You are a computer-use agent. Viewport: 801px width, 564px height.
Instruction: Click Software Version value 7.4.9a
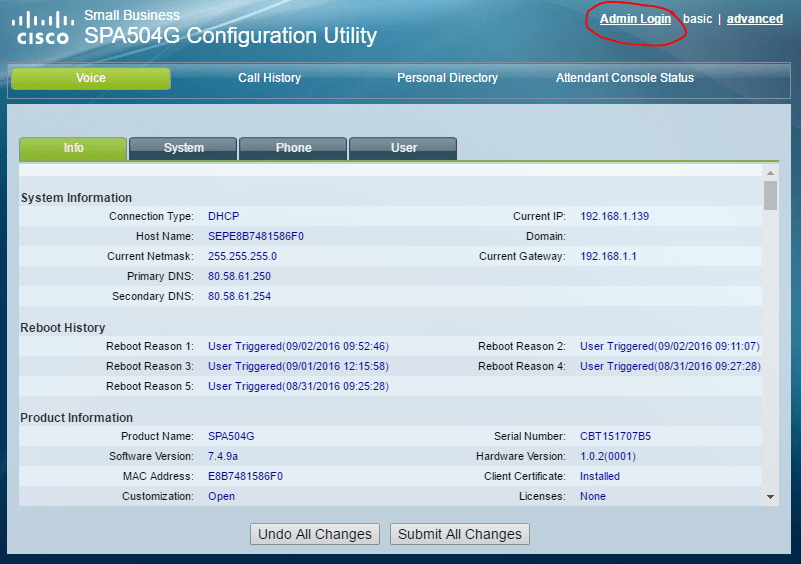pyautogui.click(x=223, y=456)
